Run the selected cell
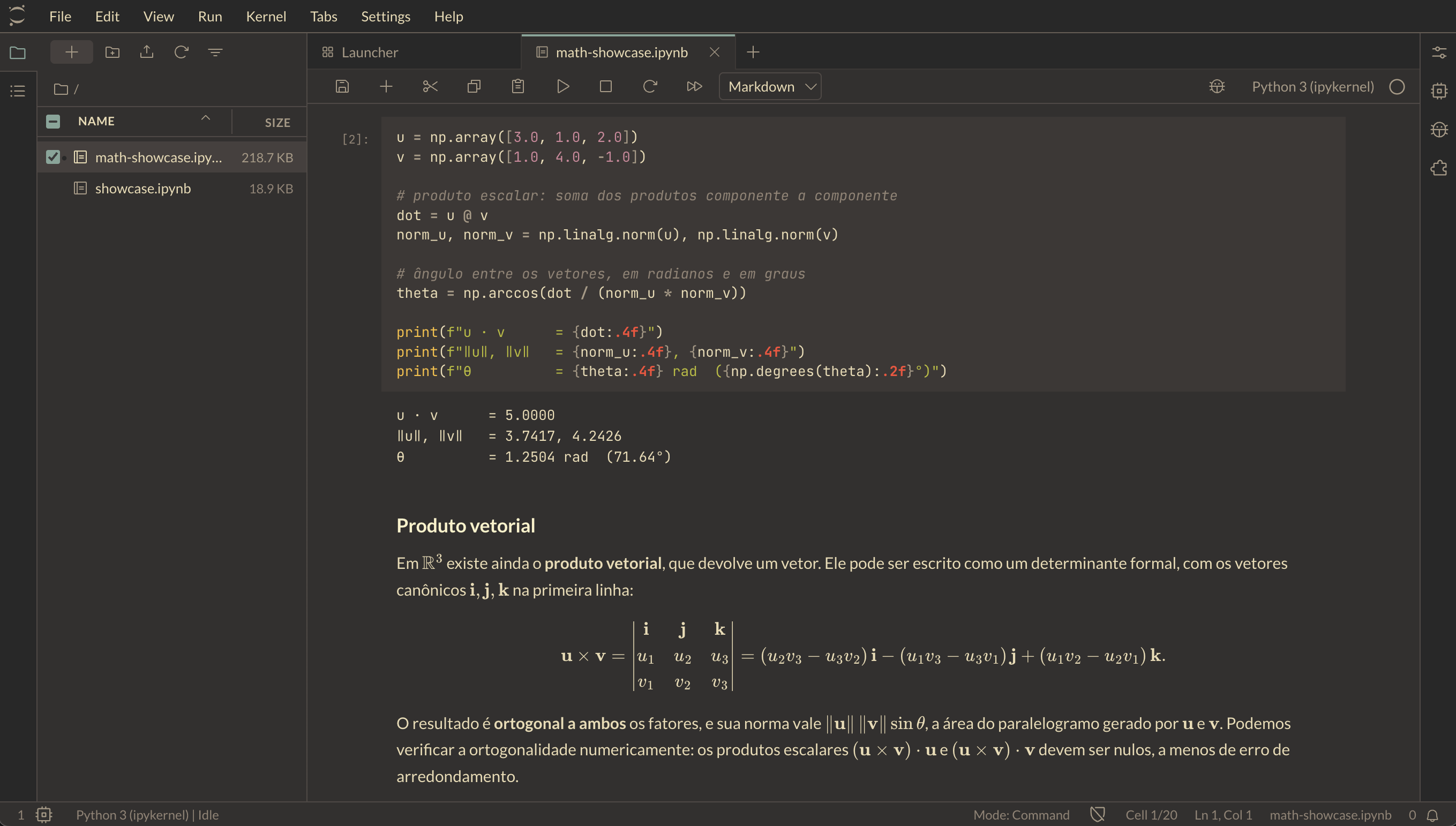The height and width of the screenshot is (826, 1456). click(562, 86)
